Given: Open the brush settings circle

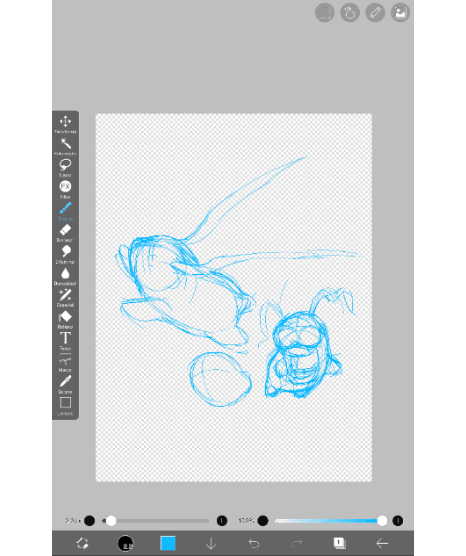Looking at the screenshot, I should click(x=125, y=543).
